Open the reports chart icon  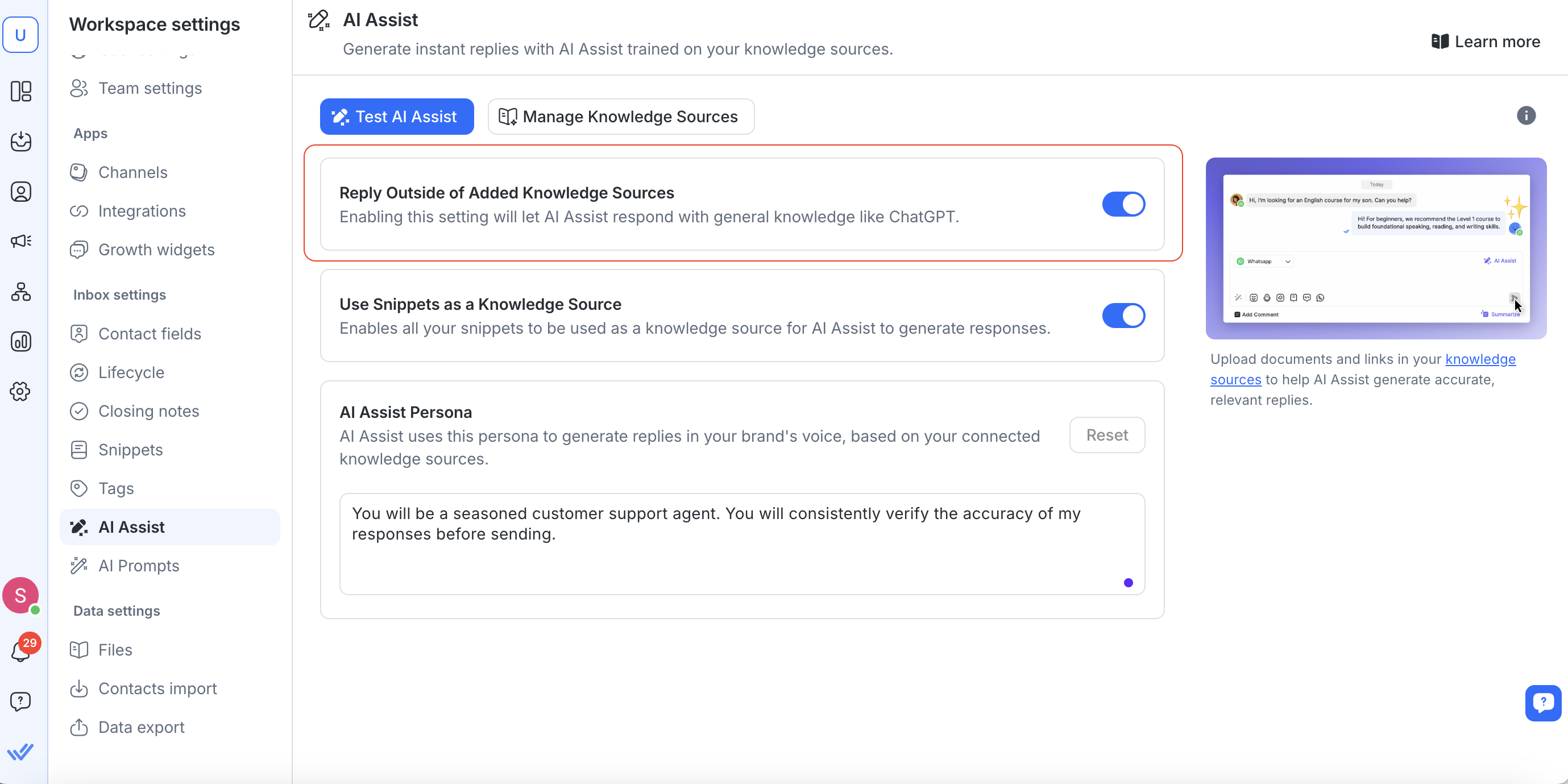tap(20, 342)
